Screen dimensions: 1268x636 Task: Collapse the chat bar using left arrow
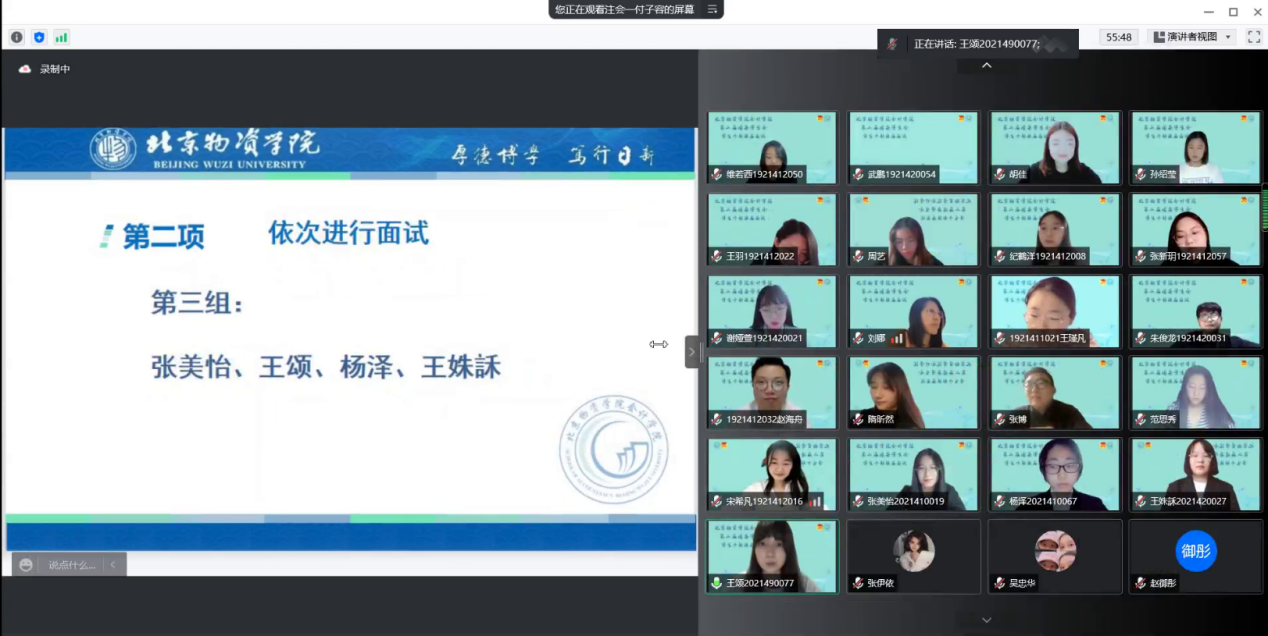[113, 565]
